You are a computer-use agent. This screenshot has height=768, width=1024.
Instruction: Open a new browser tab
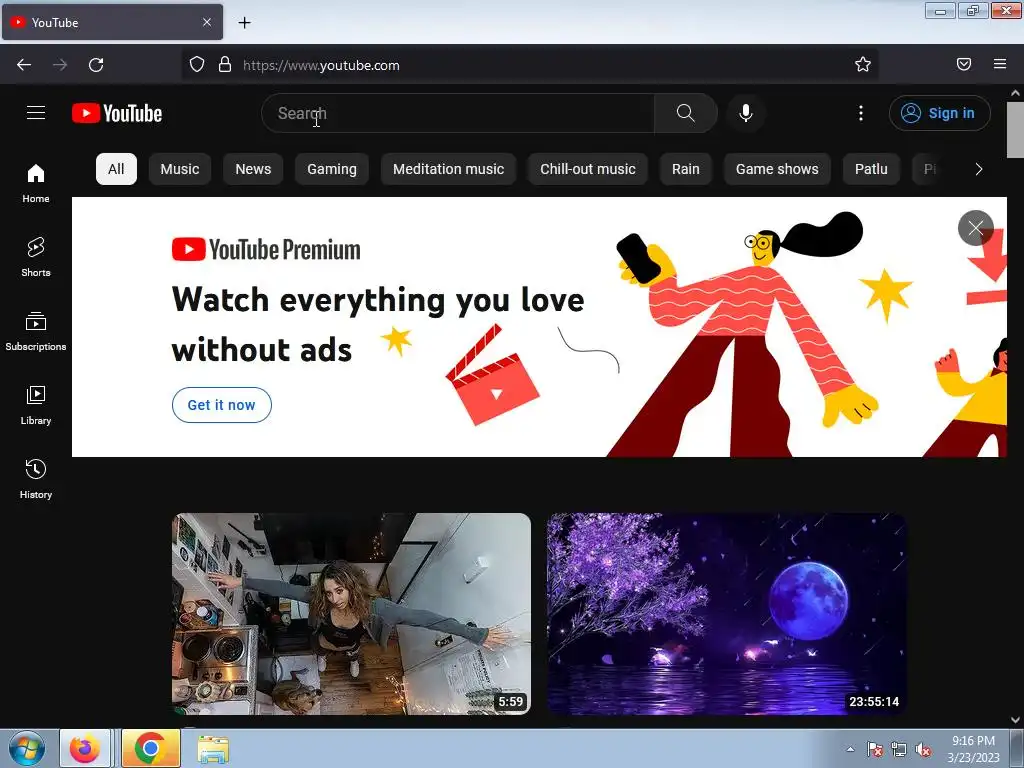[244, 23]
